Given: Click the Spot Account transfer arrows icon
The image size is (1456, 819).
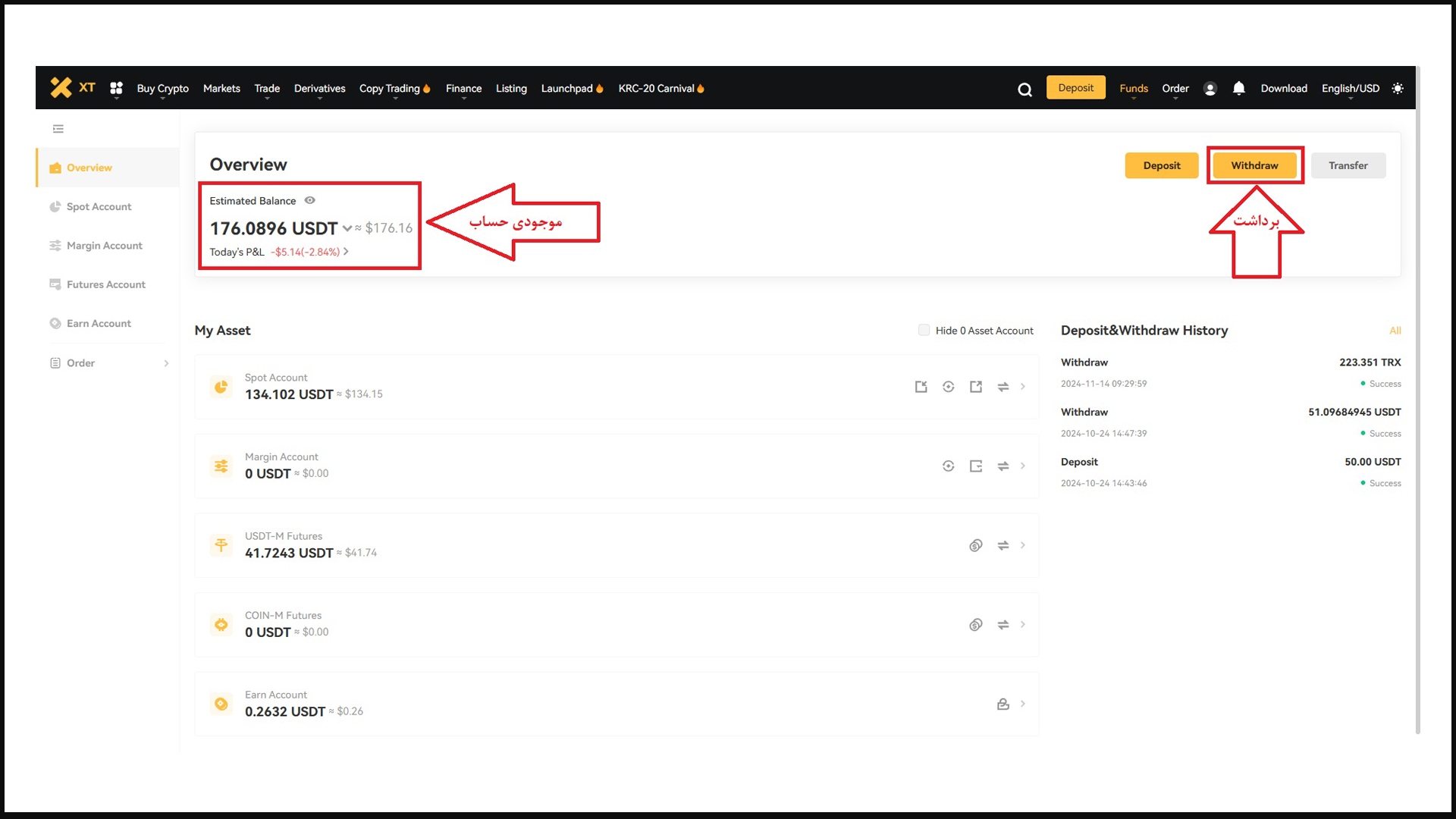Looking at the screenshot, I should [x=1003, y=387].
